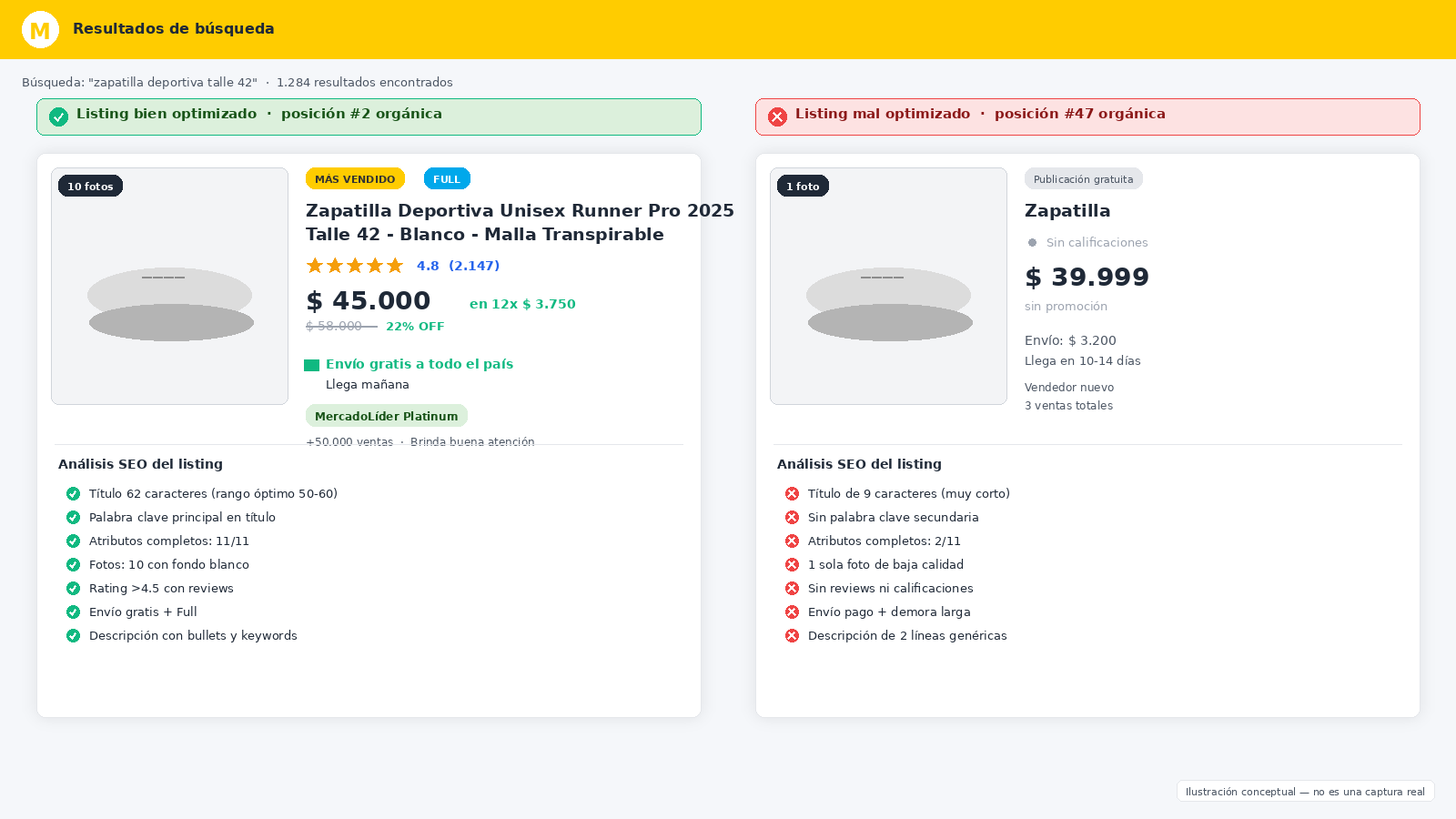Click check icon next to Atributos completos: 11/11
Screen dimensions: 1456x819
coord(73,541)
